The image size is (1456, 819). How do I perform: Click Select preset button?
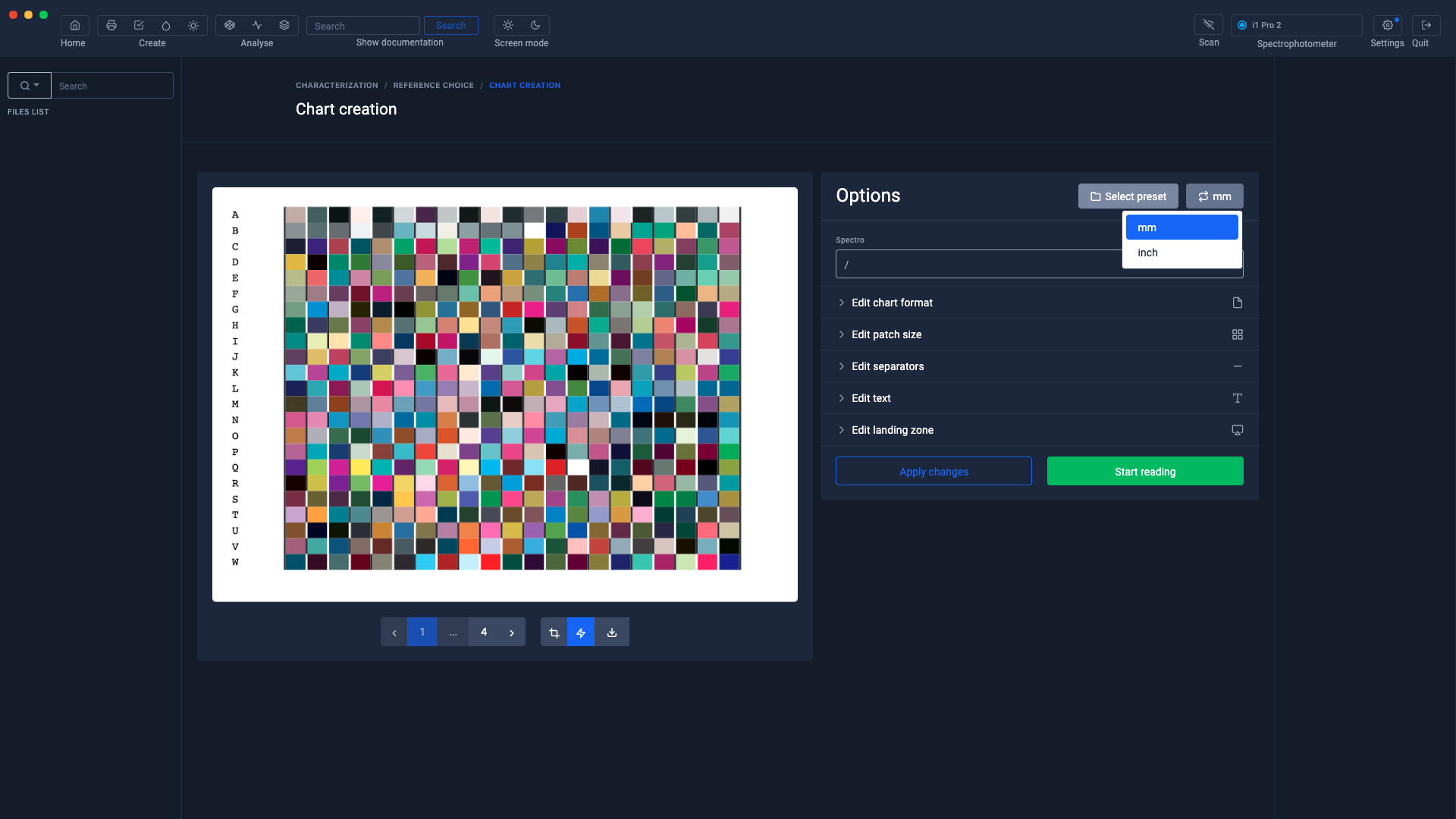click(x=1128, y=196)
